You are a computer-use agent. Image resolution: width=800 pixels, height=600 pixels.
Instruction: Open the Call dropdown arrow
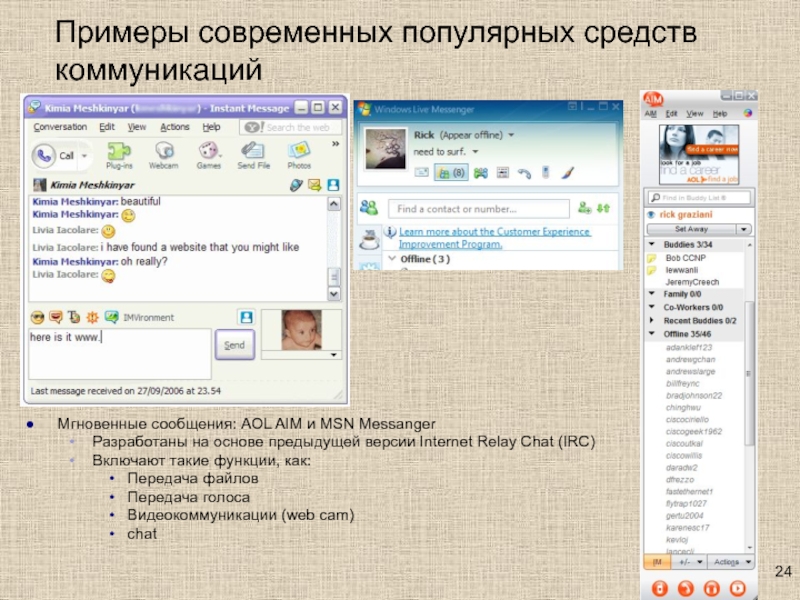84,156
